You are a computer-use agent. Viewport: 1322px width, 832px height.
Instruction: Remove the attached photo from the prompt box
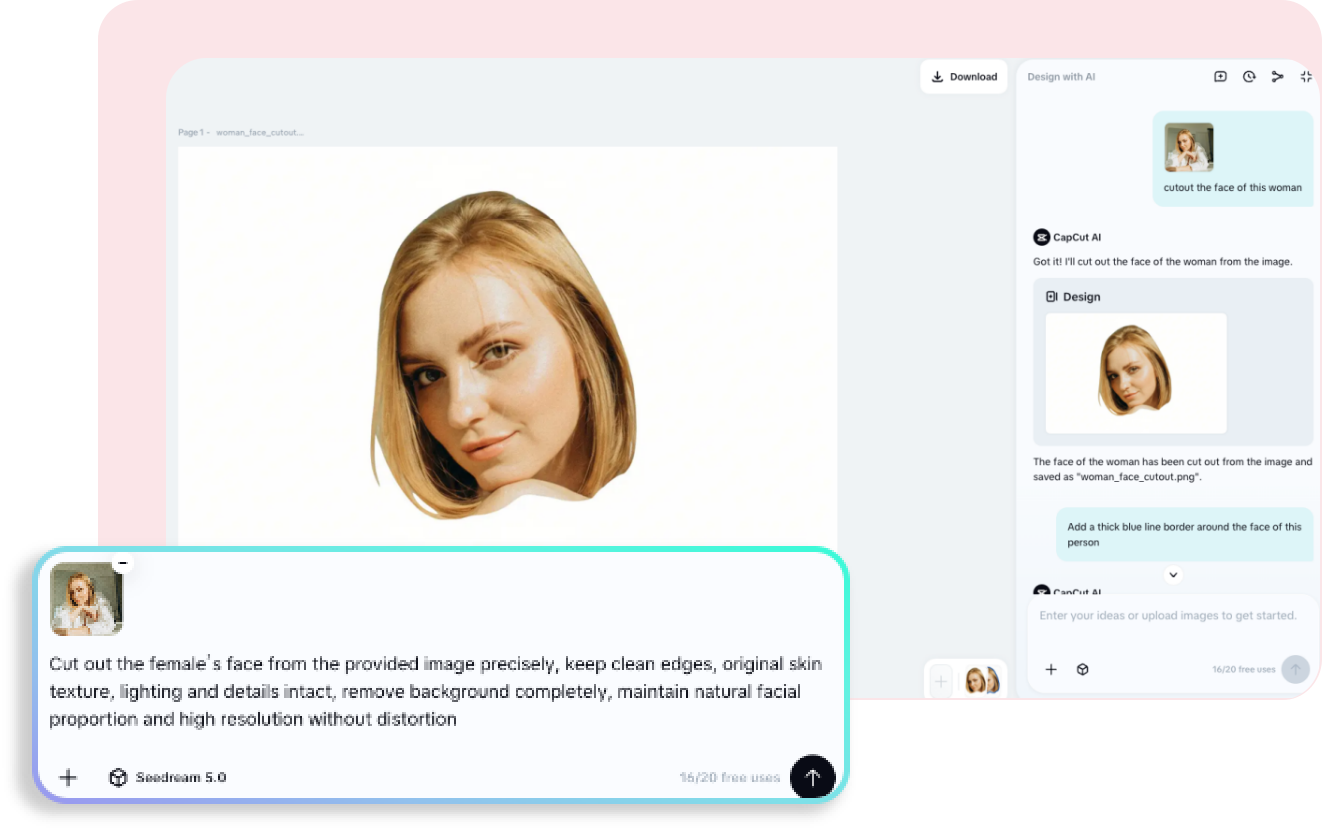pyautogui.click(x=123, y=563)
